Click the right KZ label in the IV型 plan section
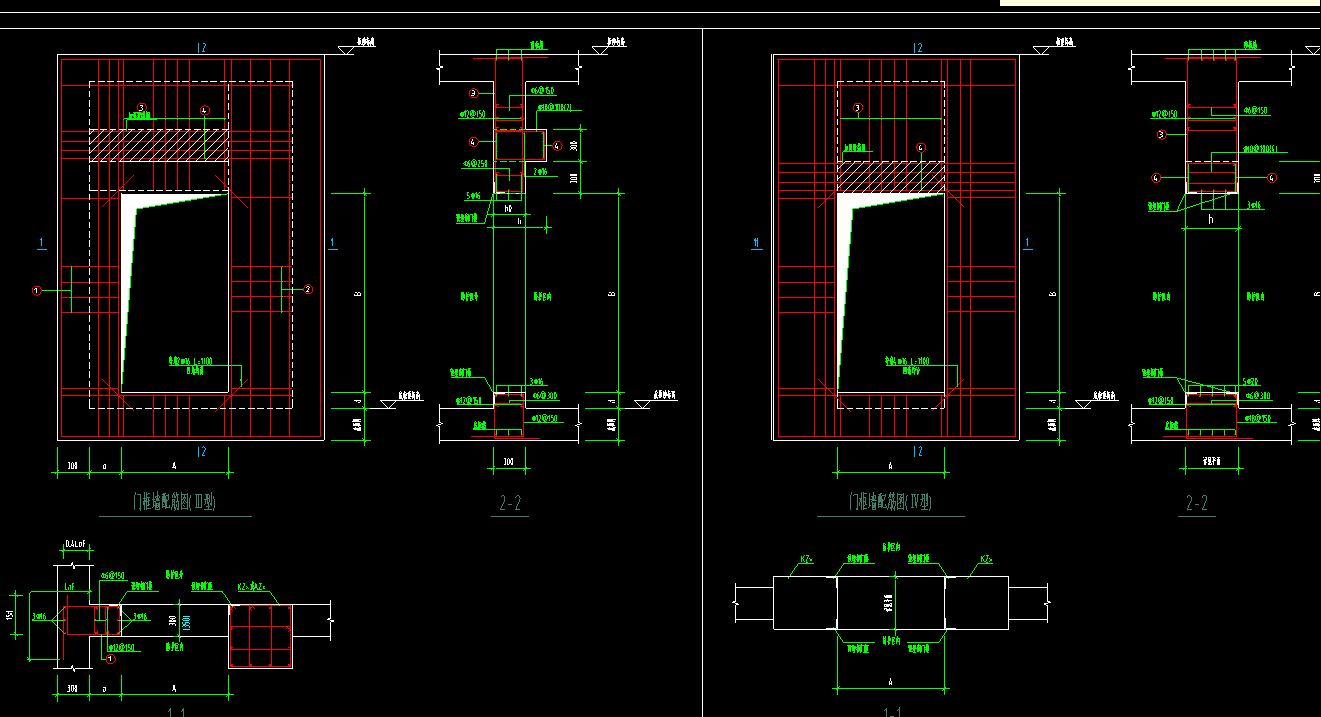The width and height of the screenshot is (1321, 717). (986, 560)
